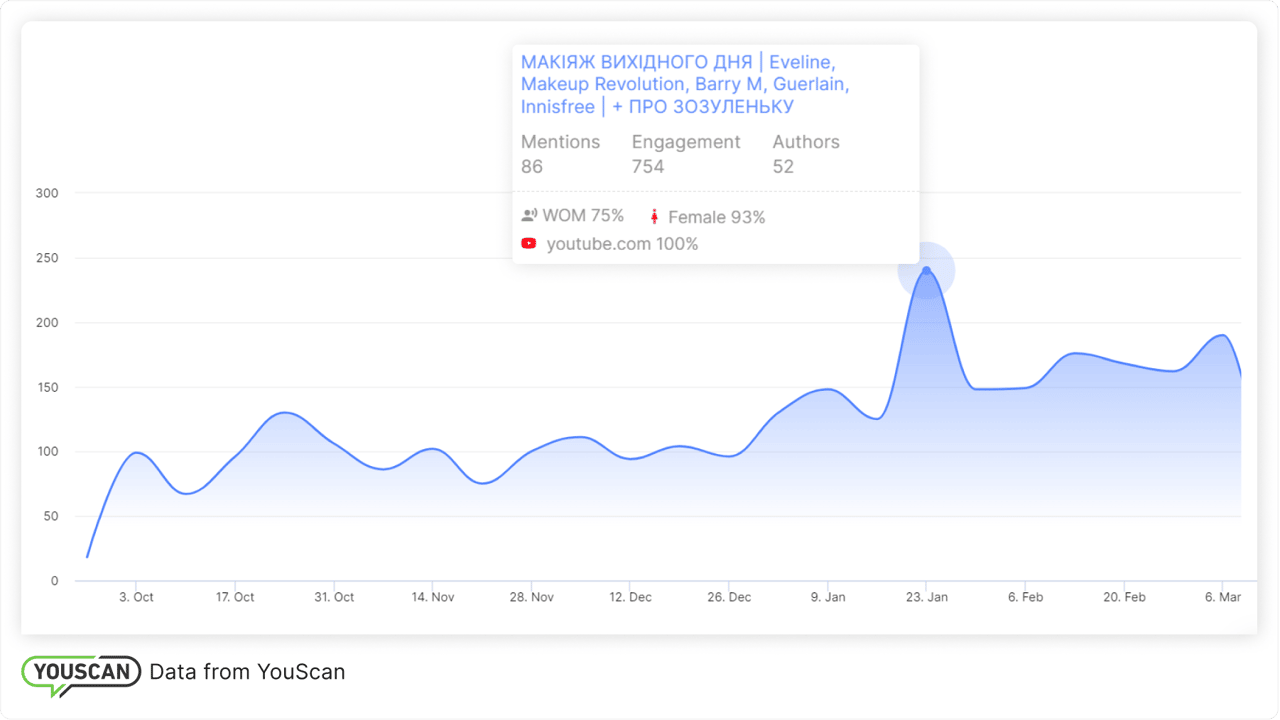Click the 'WOM 75%' text
The image size is (1280, 720).
[583, 216]
